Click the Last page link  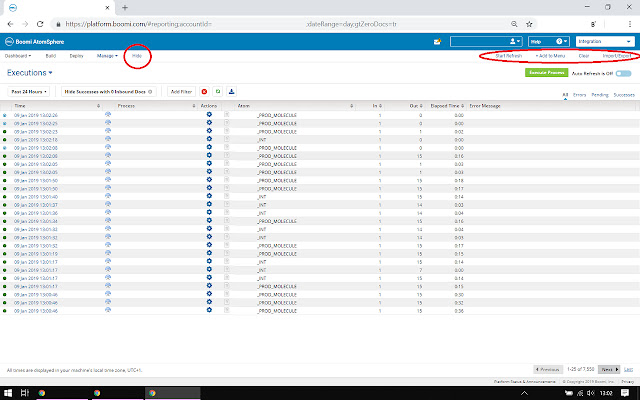pos(628,369)
